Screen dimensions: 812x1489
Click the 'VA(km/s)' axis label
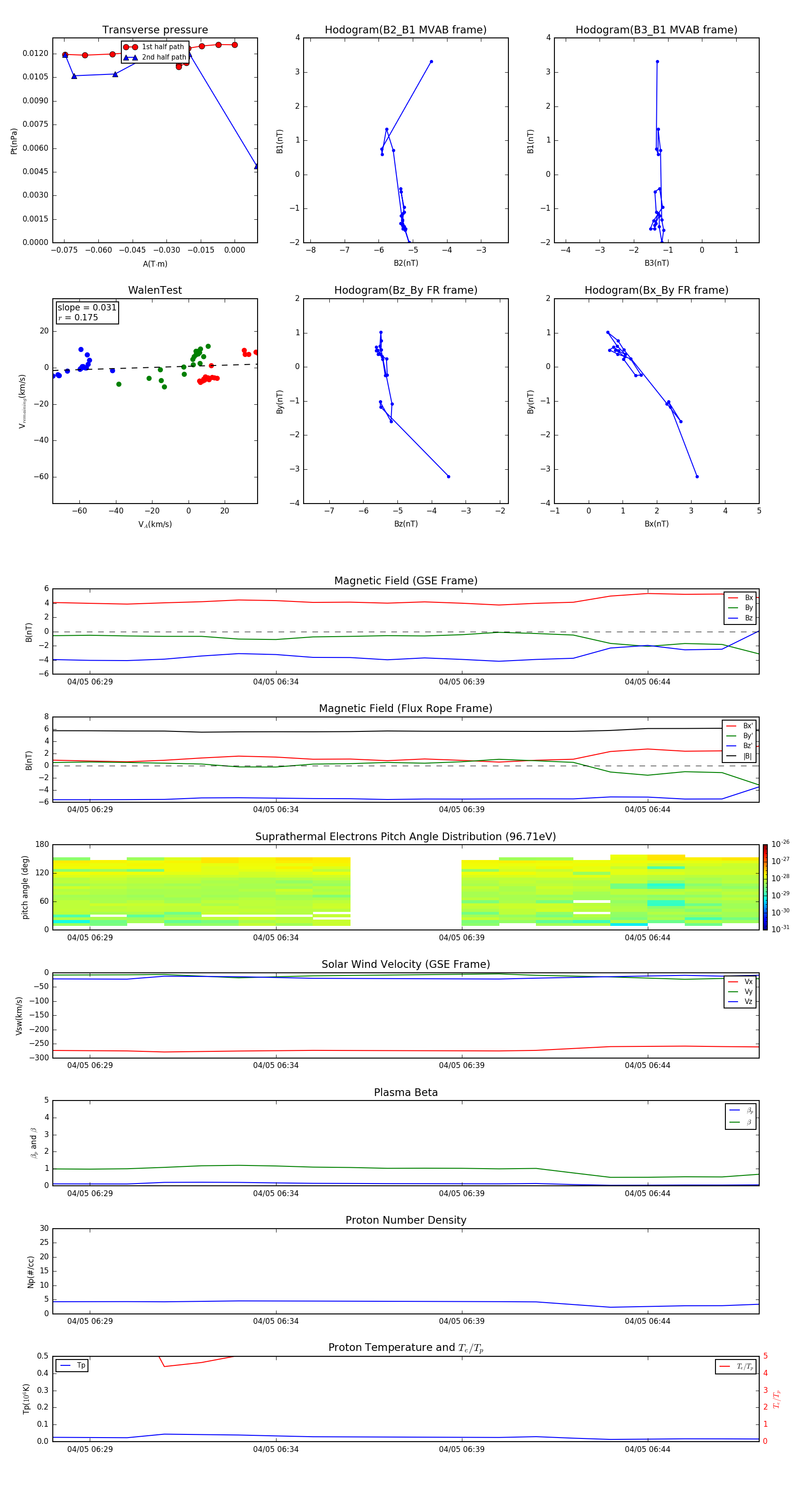(x=155, y=524)
